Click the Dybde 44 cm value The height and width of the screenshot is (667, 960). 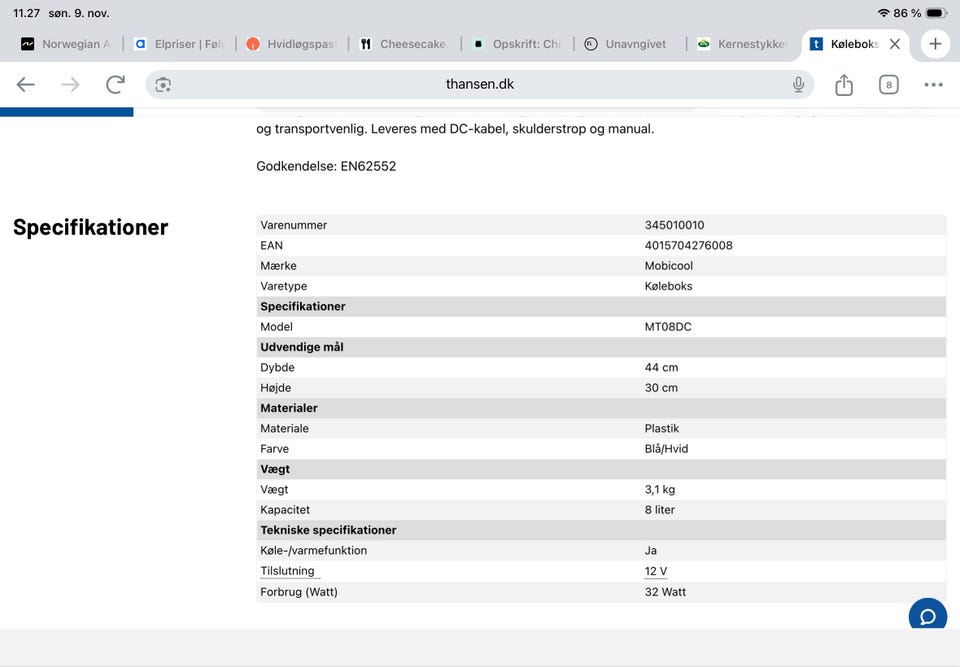(x=661, y=367)
